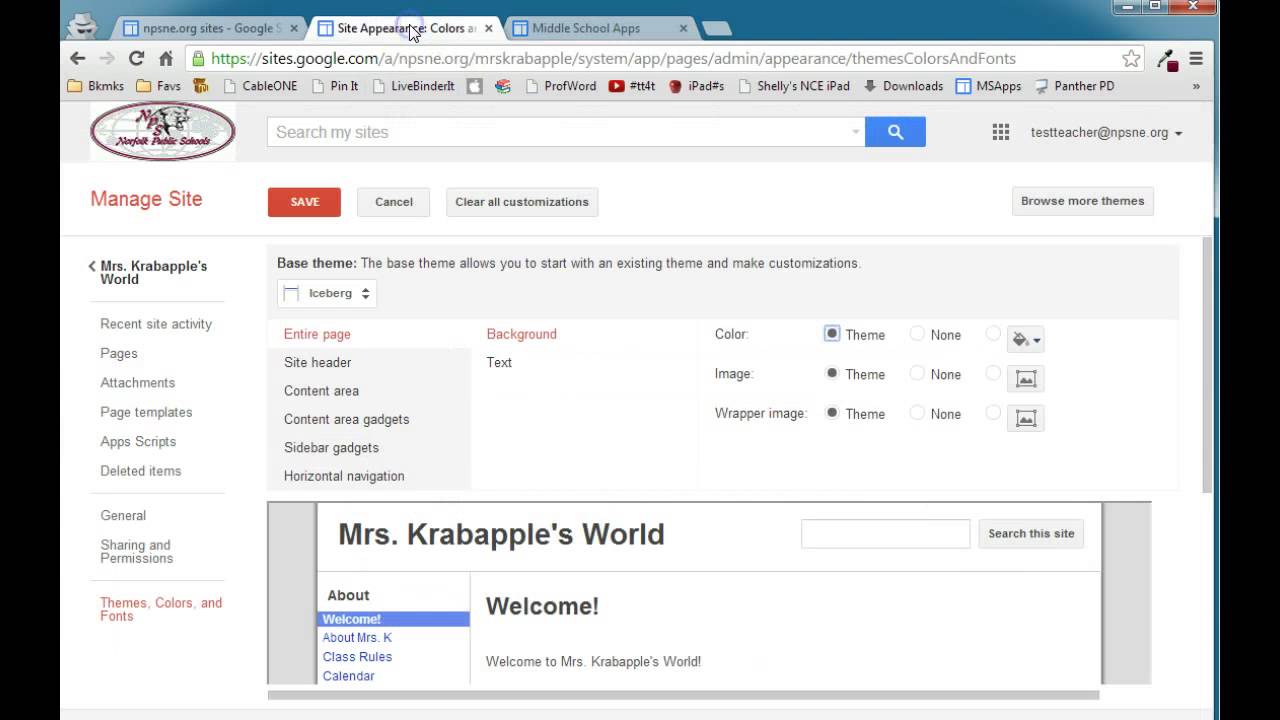Select None radio for Image

[x=917, y=373]
